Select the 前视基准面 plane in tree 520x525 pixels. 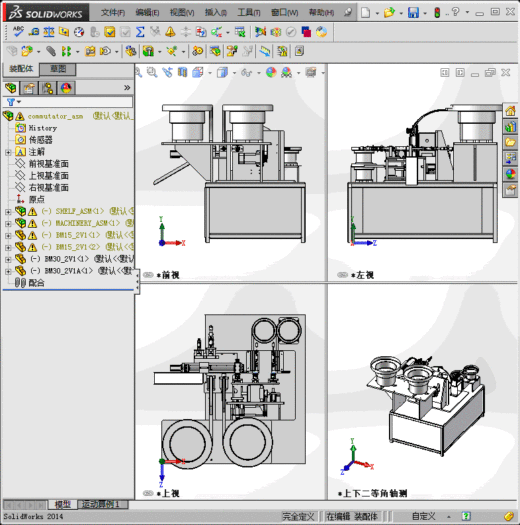tap(49, 164)
